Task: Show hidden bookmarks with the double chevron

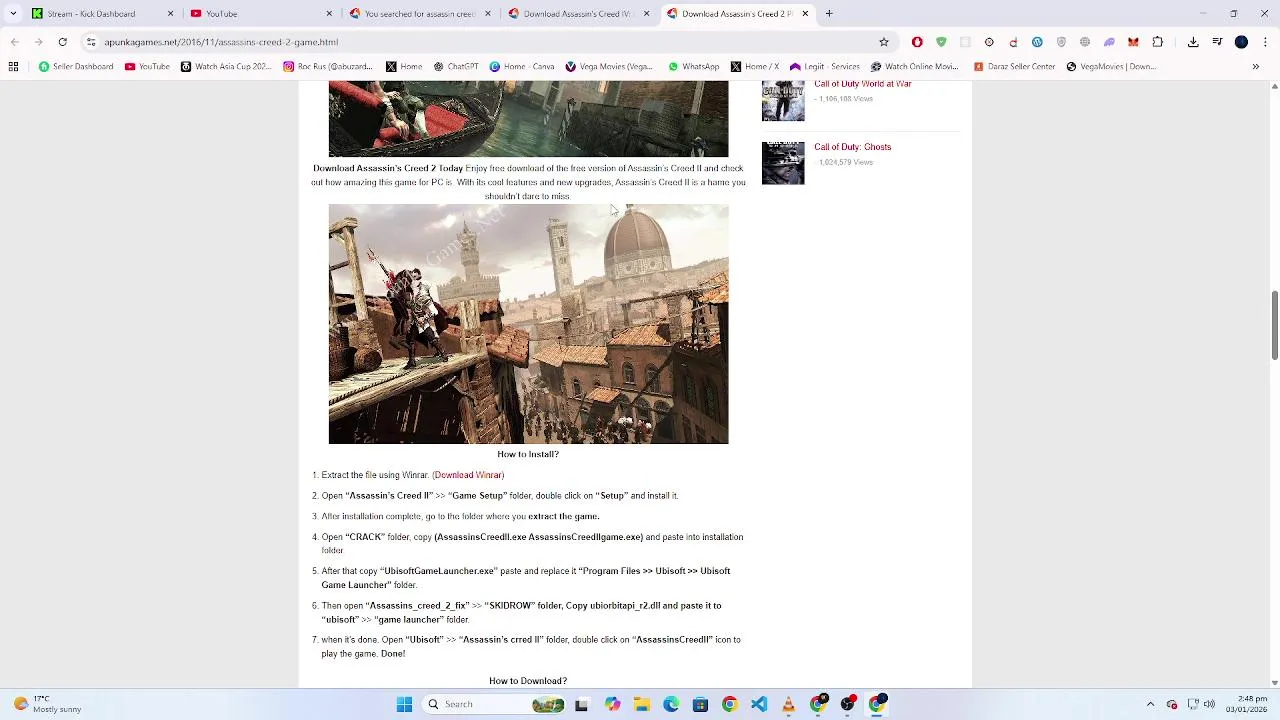Action: coord(1256,67)
